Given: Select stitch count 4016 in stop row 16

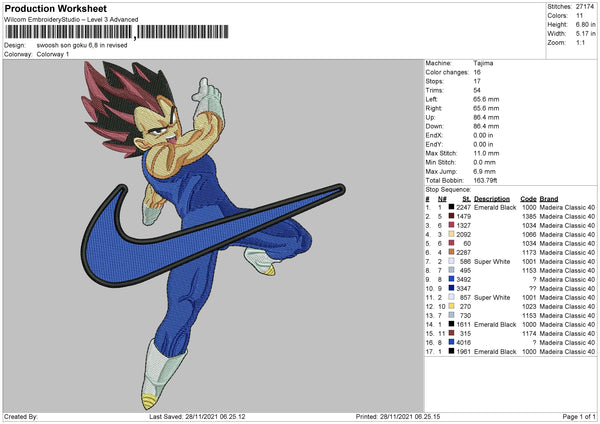Looking at the screenshot, I should pos(463,342).
